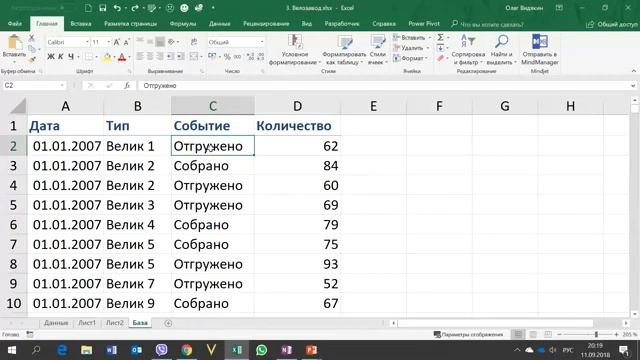Open the Файл tab
This screenshot has width=640, height=360.
tap(15, 24)
